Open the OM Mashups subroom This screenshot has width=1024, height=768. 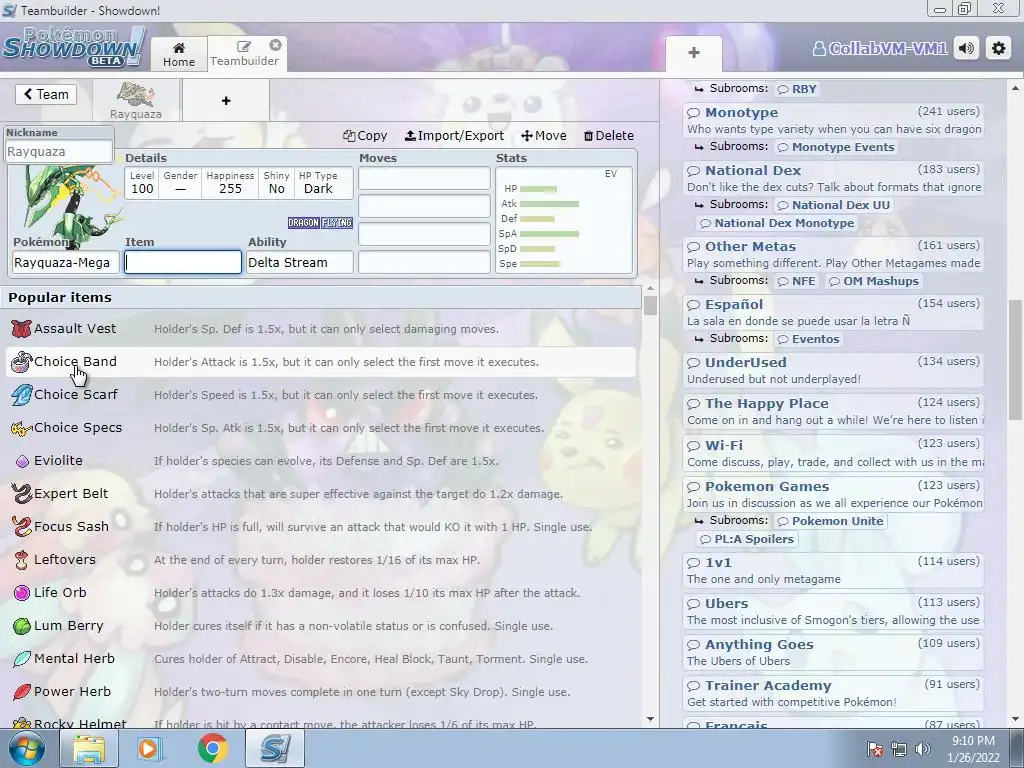click(x=873, y=281)
